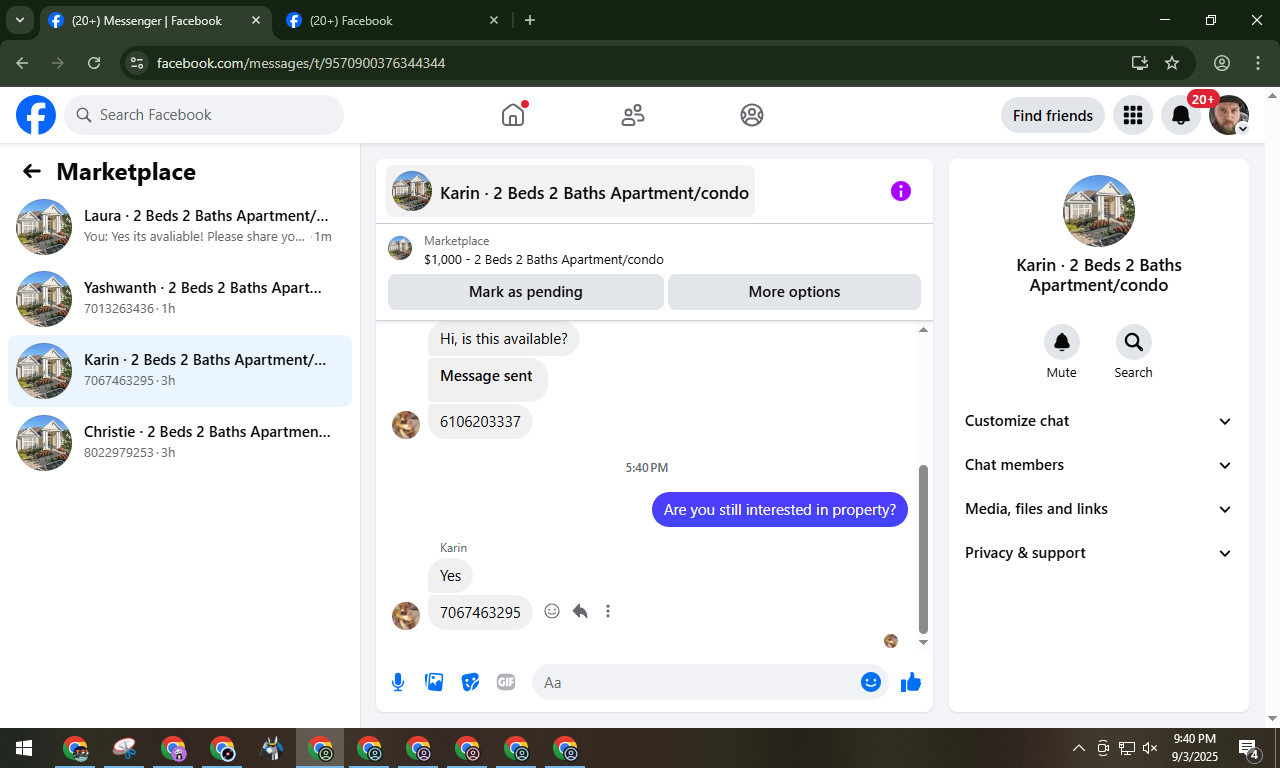
Task: Click the 'Hi, is this available?' message
Action: [x=504, y=339]
